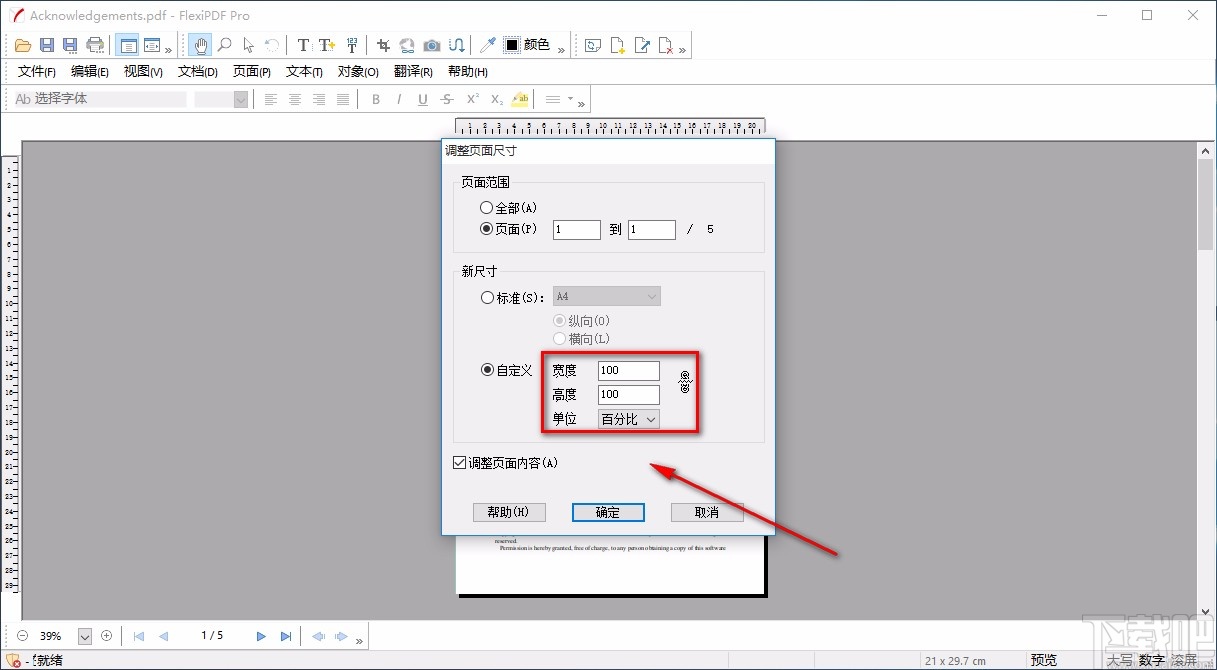Open a PDF with the folder icon
1217x670 pixels.
click(x=22, y=44)
